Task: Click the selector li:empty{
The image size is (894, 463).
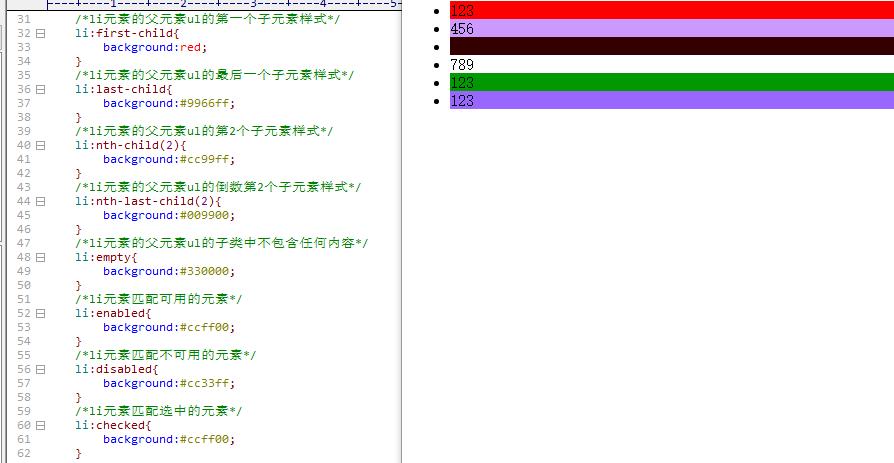Action: (x=107, y=257)
